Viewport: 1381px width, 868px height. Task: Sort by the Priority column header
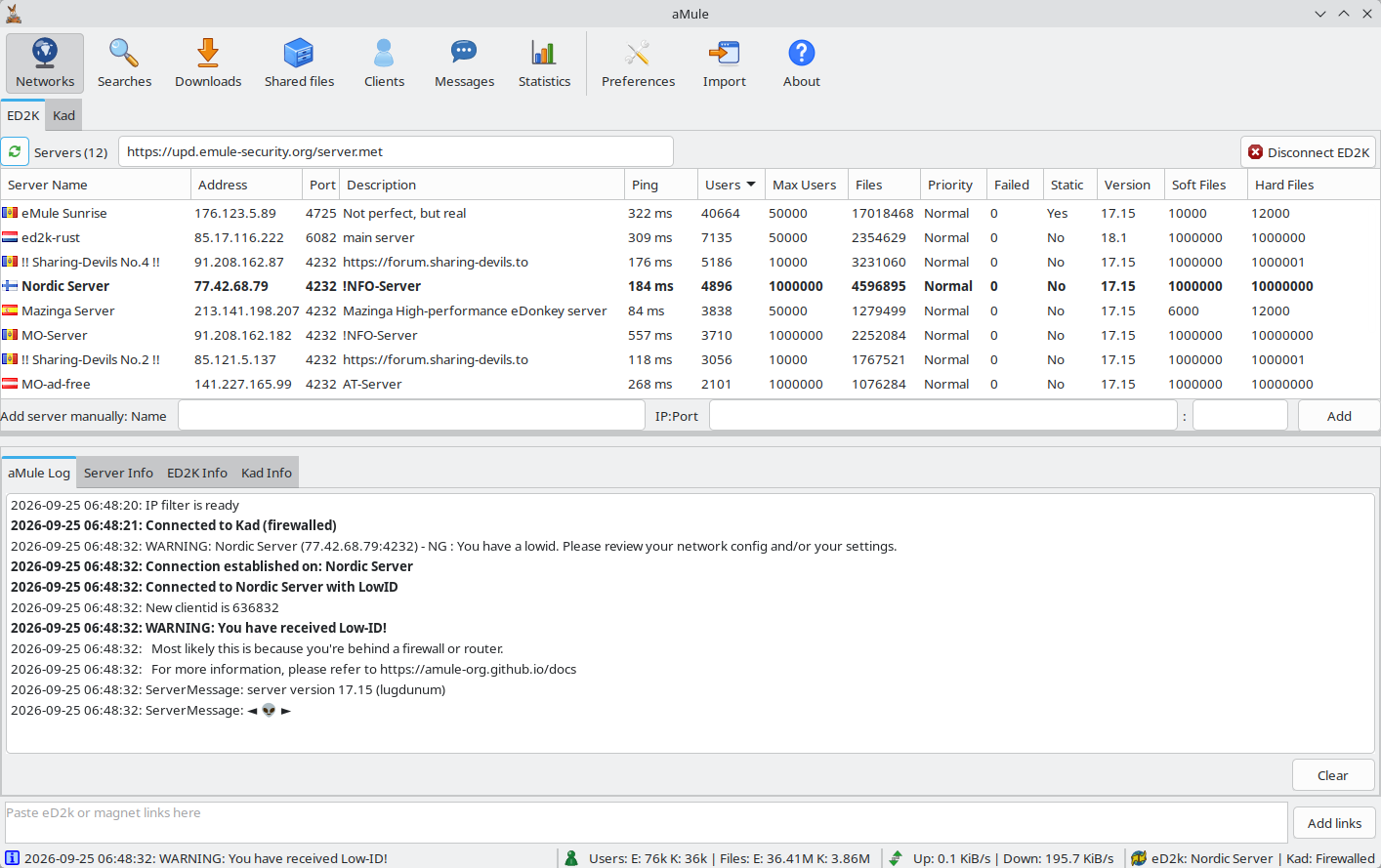point(953,185)
